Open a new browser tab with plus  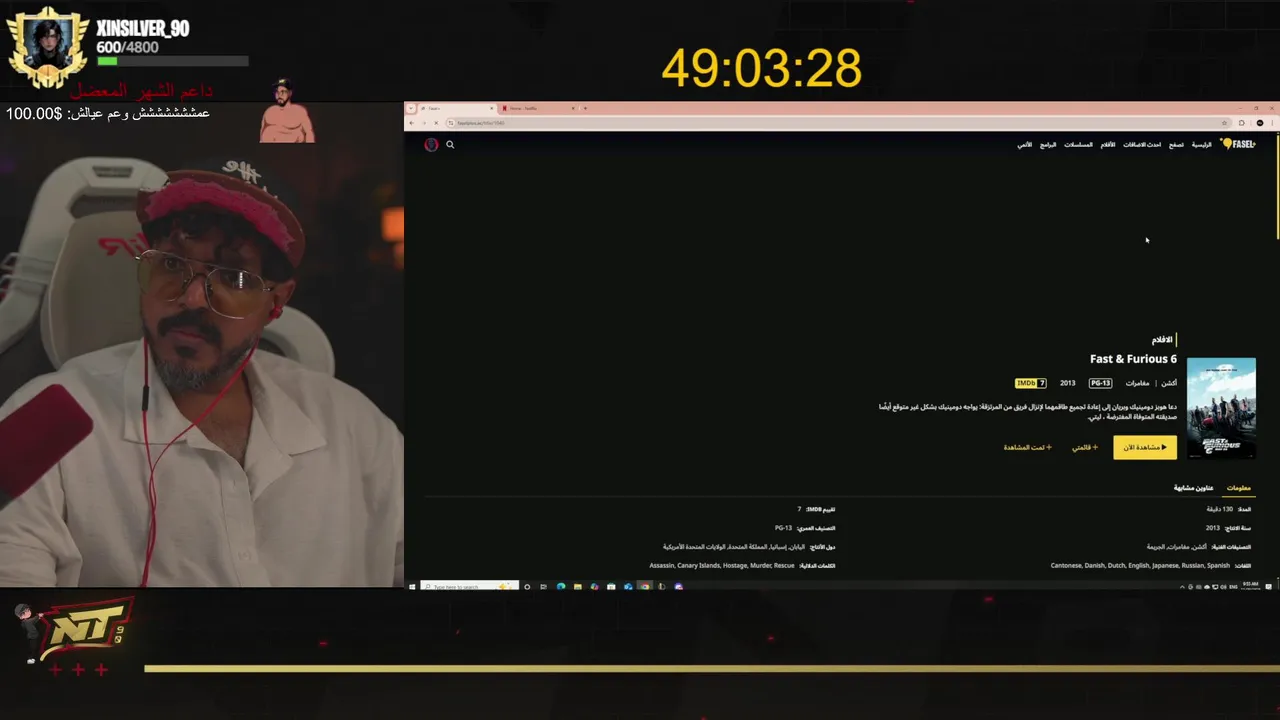(x=585, y=108)
